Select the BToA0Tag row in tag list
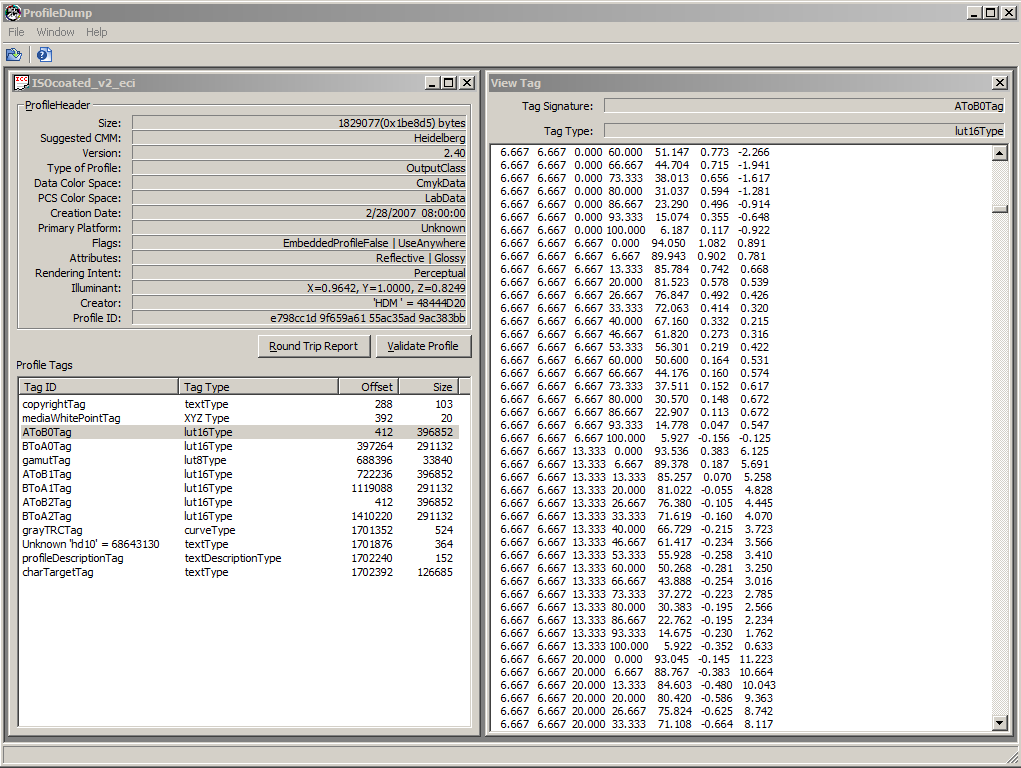The width and height of the screenshot is (1021, 768). [x=47, y=446]
